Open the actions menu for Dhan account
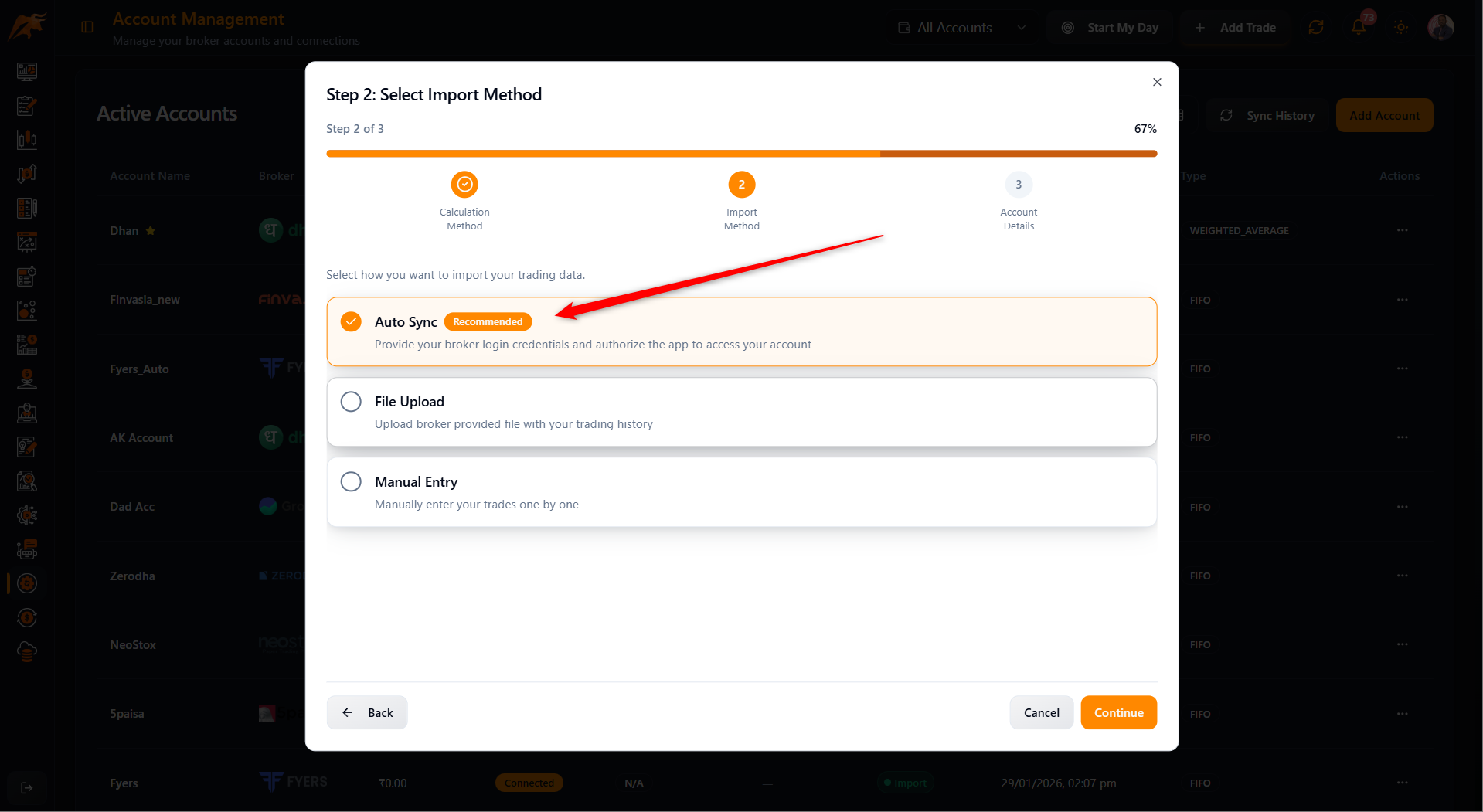This screenshot has width=1483, height=812. (x=1402, y=230)
